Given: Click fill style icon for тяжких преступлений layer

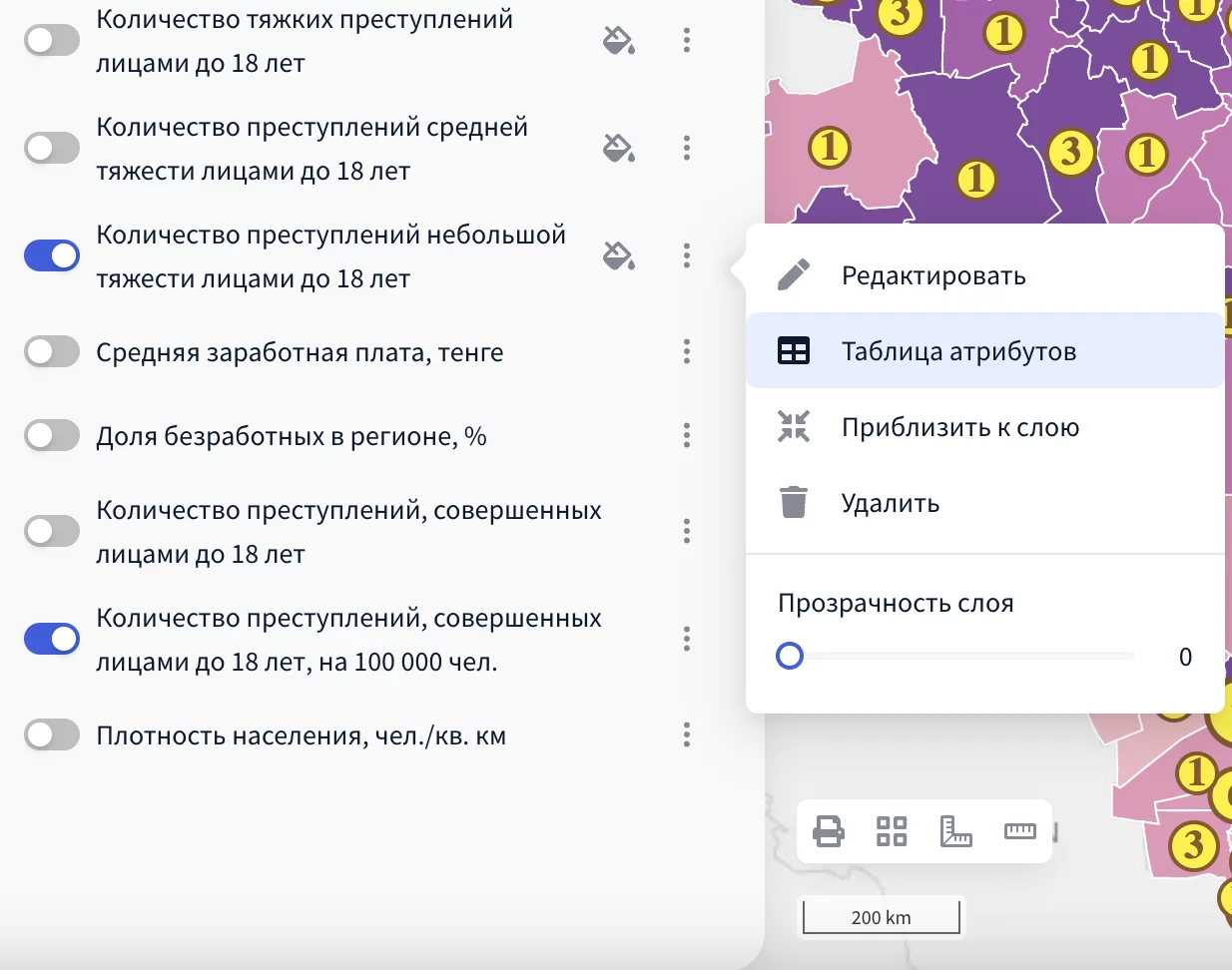Looking at the screenshot, I should point(619,41).
